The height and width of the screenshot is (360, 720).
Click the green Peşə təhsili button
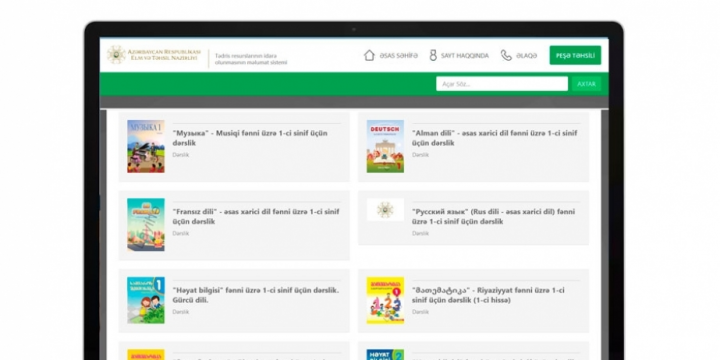(575, 56)
